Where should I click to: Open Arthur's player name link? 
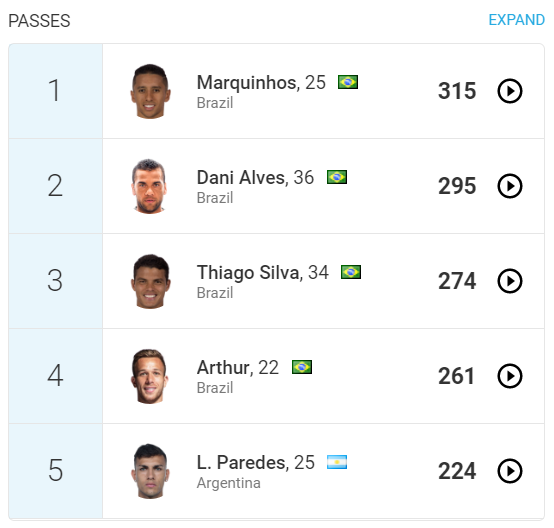pos(225,368)
